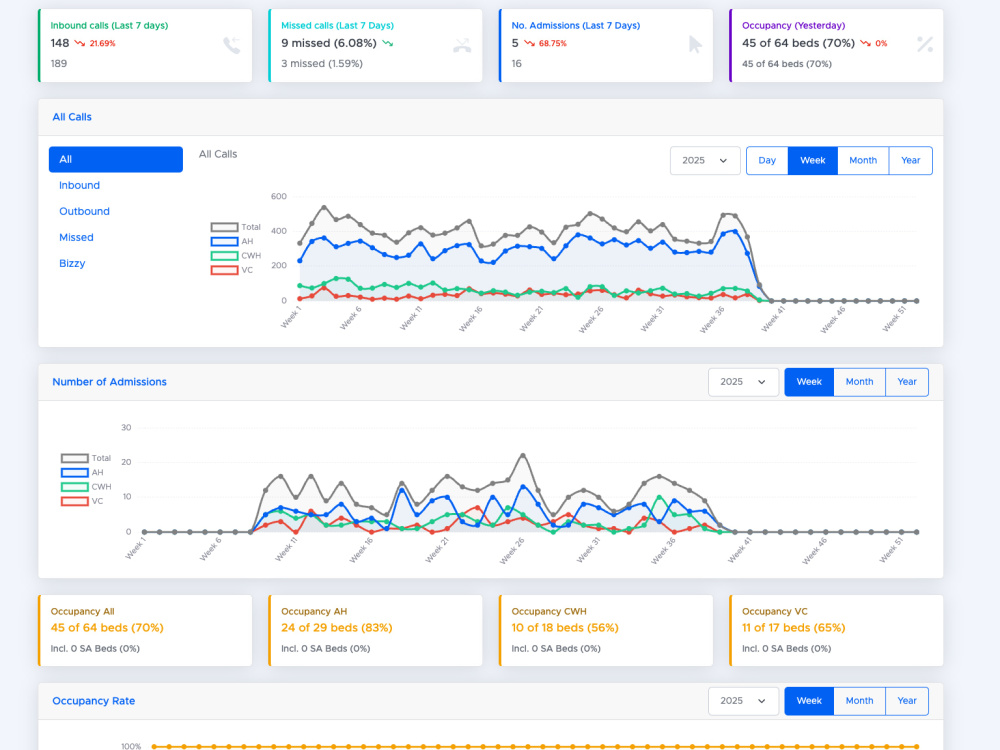Click '45 of 64 beds (70%)' in Occupancy All
Image resolution: width=1000 pixels, height=750 pixels.
[107, 628]
